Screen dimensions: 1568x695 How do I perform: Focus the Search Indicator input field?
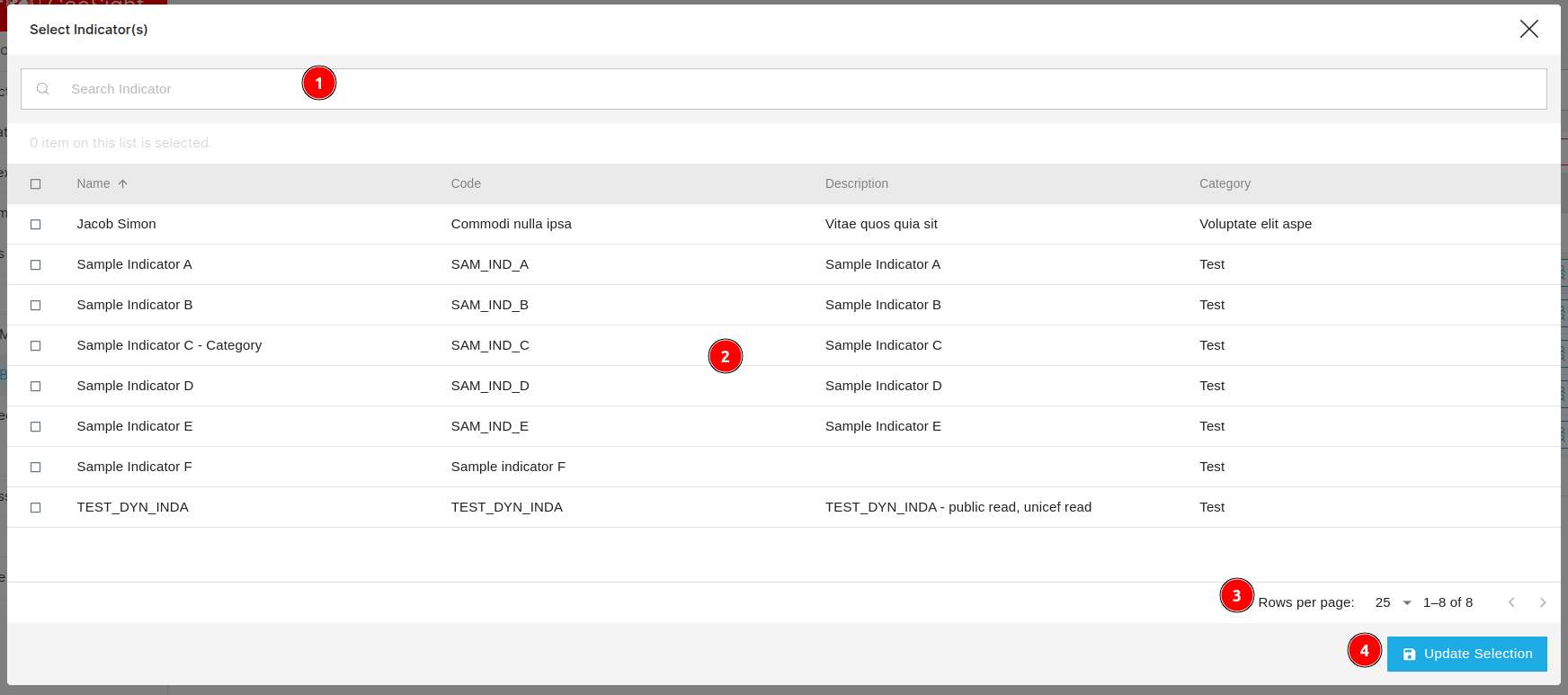point(783,89)
